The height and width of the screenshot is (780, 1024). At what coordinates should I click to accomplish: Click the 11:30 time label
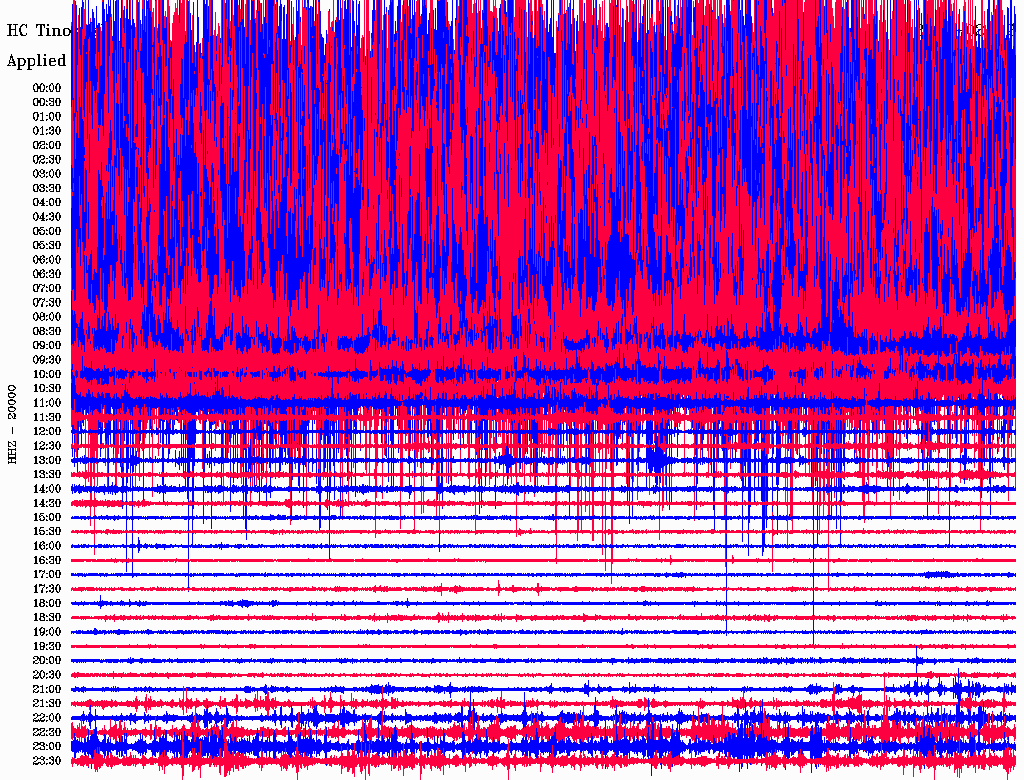pyautogui.click(x=47, y=417)
